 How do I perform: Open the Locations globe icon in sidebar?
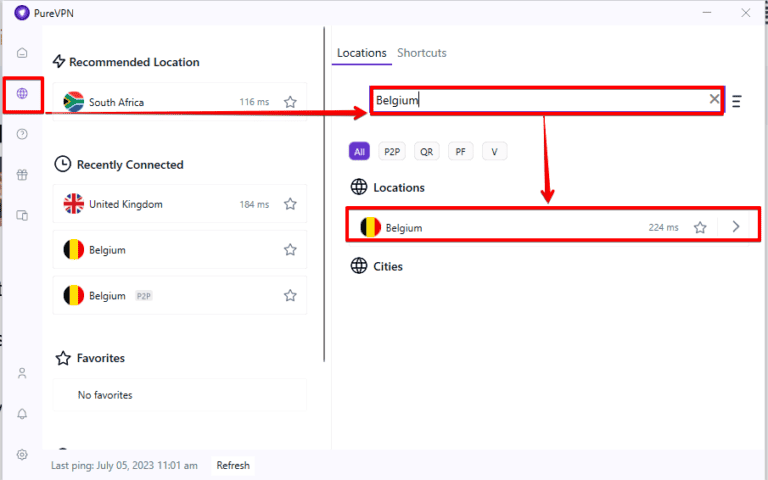tap(22, 94)
